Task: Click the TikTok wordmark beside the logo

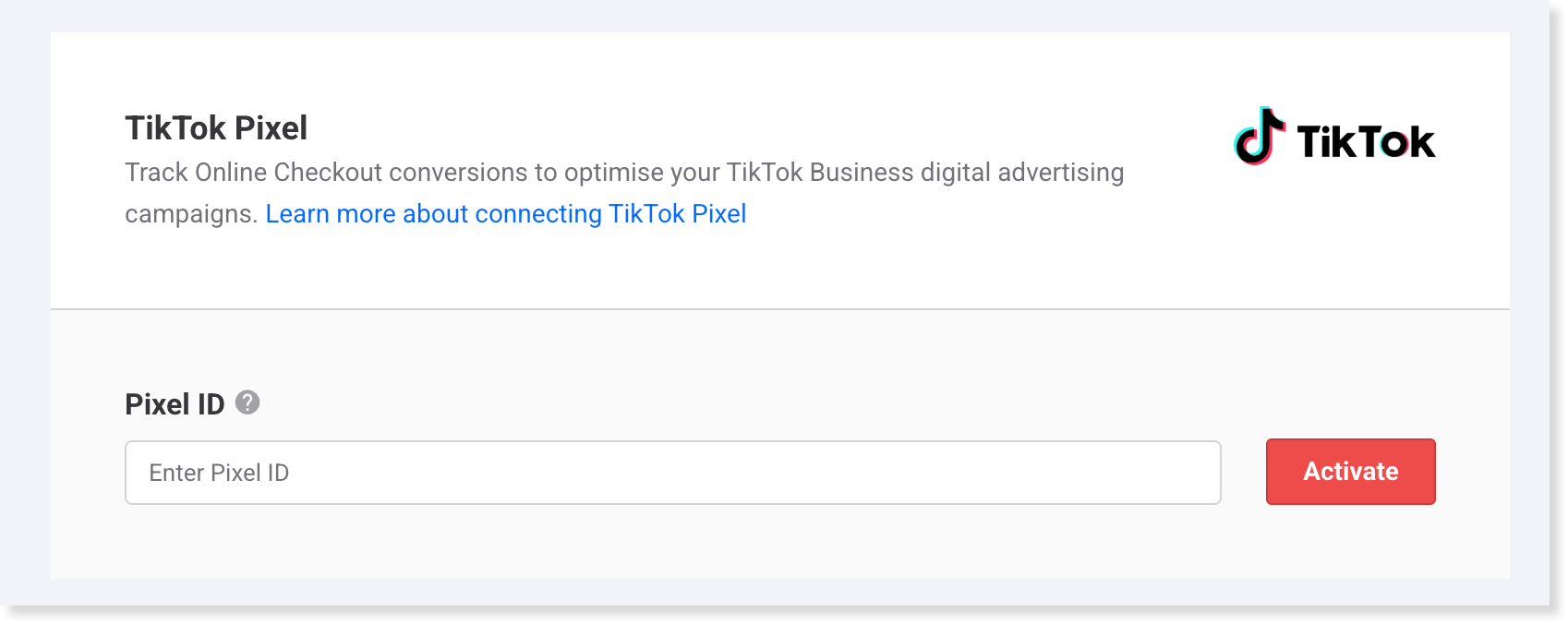Action: tap(1365, 142)
